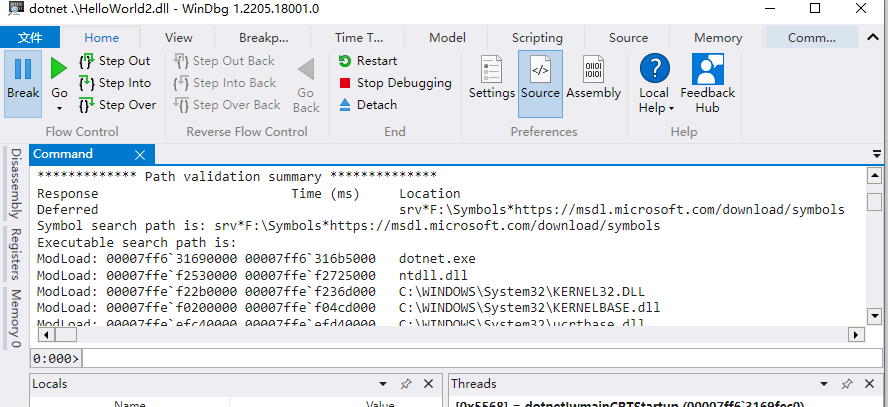
Task: Click the command input field at 0:000>
Action: (x=481, y=358)
